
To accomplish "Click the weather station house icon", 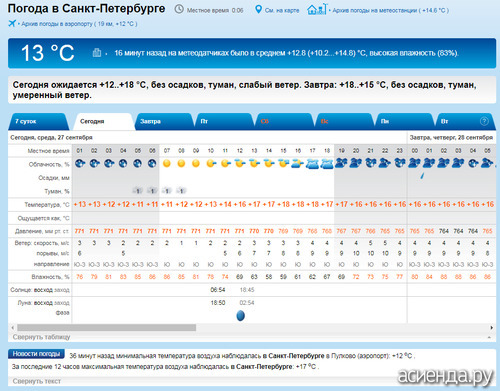I will point(317,9).
